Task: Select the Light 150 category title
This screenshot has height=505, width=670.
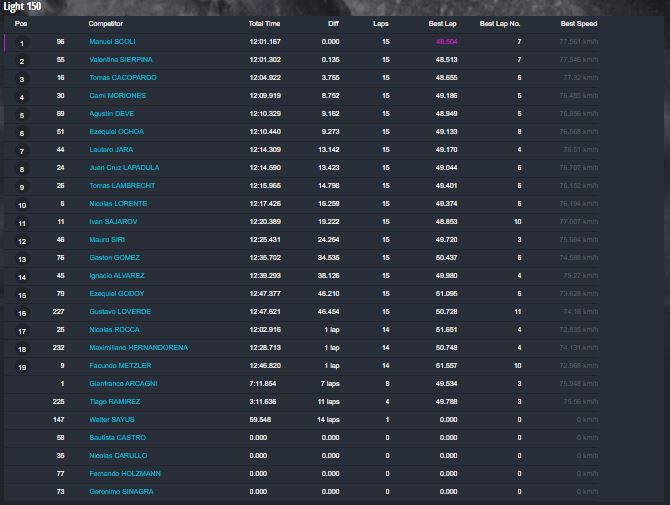Action: (x=22, y=6)
